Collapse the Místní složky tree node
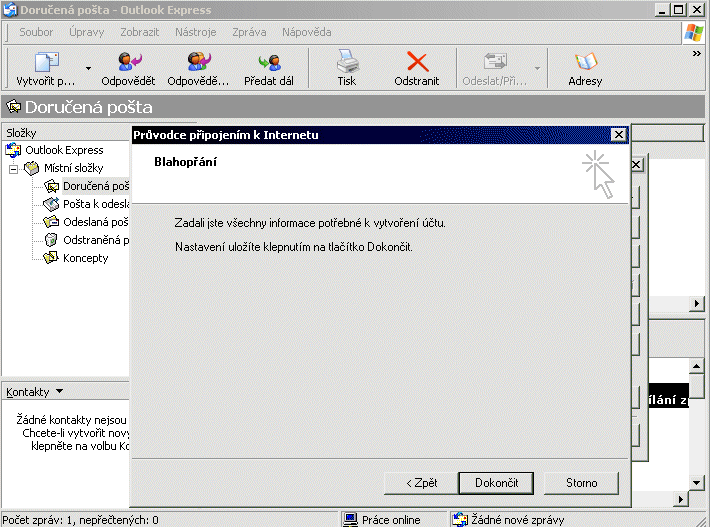The height and width of the screenshot is (527, 710). tap(14, 169)
